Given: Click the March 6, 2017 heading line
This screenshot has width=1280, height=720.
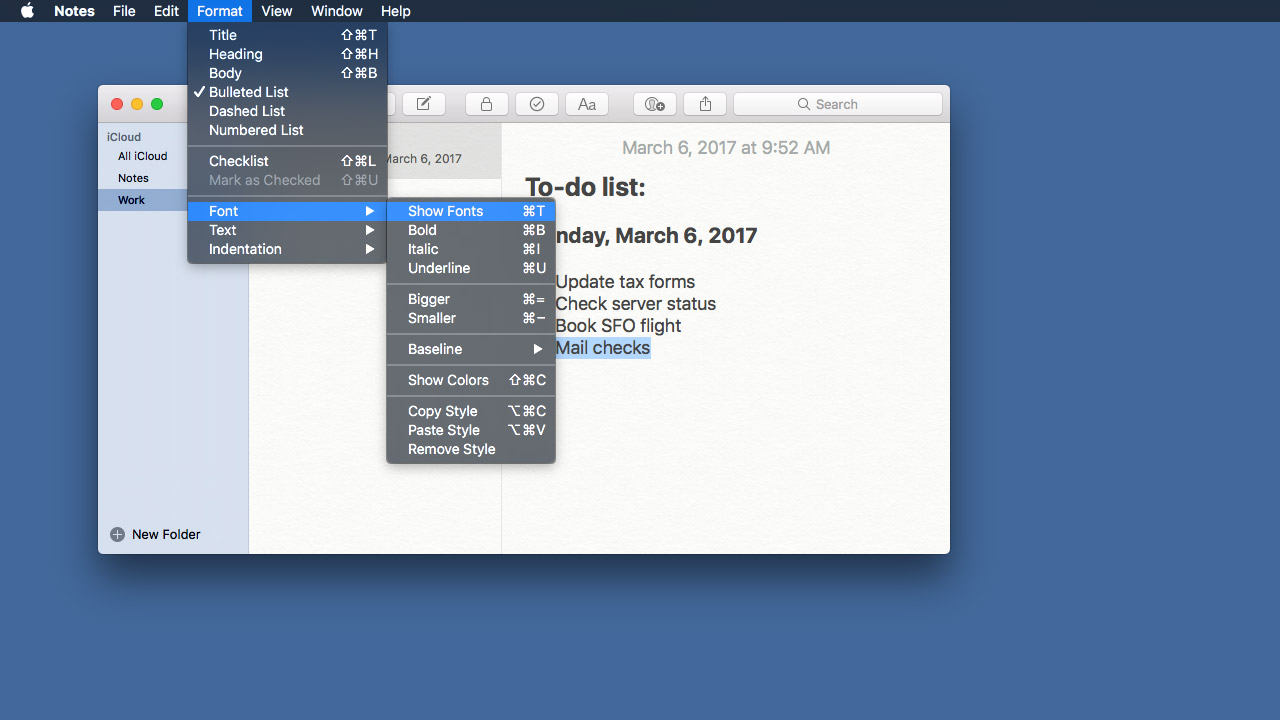Looking at the screenshot, I should coord(656,236).
